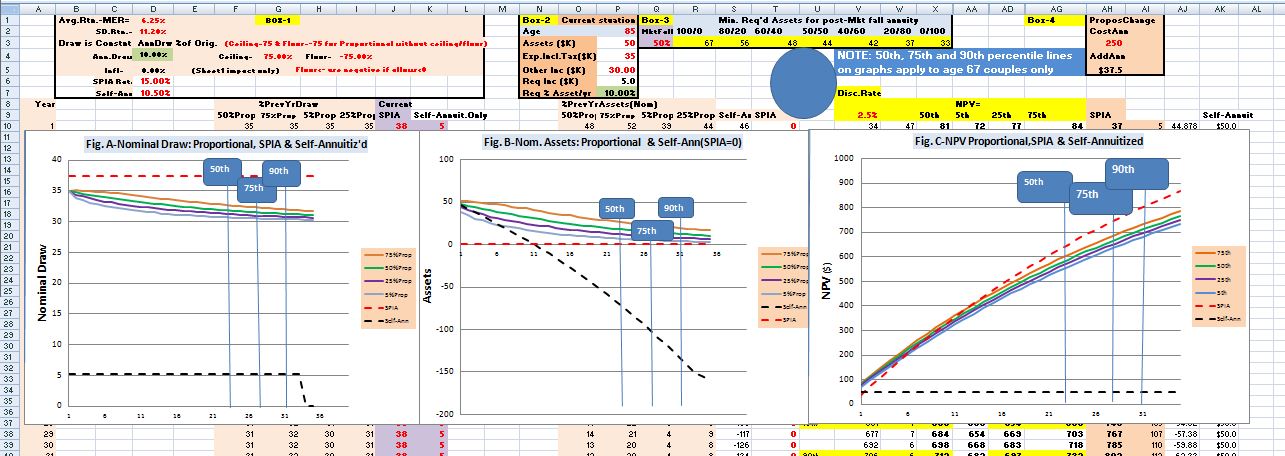Screen dimensions: 1285x456
Task: Select the CostAnn 250 value in Box-4
Action: click(x=1113, y=43)
